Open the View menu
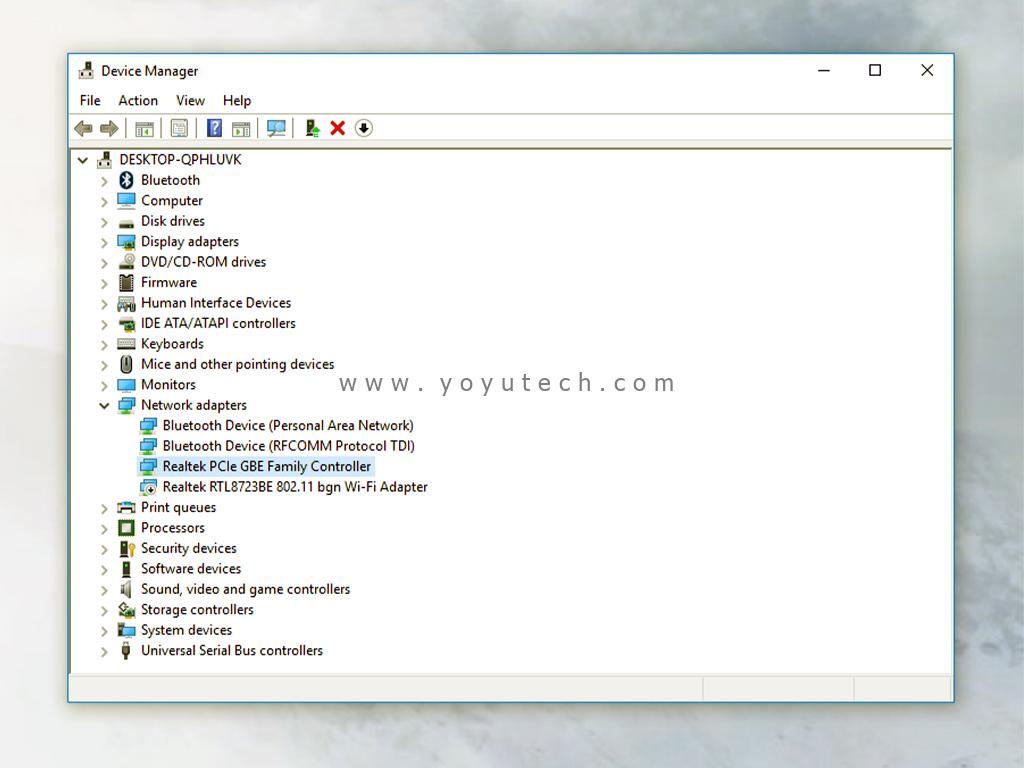1024x768 pixels. (190, 101)
